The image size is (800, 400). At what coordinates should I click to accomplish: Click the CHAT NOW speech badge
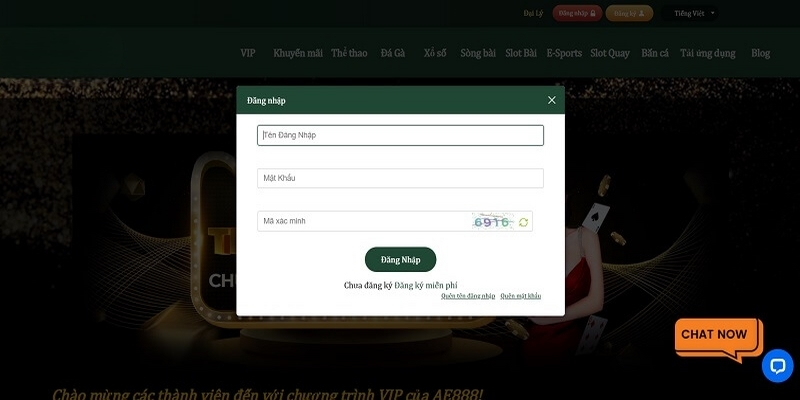coord(718,339)
